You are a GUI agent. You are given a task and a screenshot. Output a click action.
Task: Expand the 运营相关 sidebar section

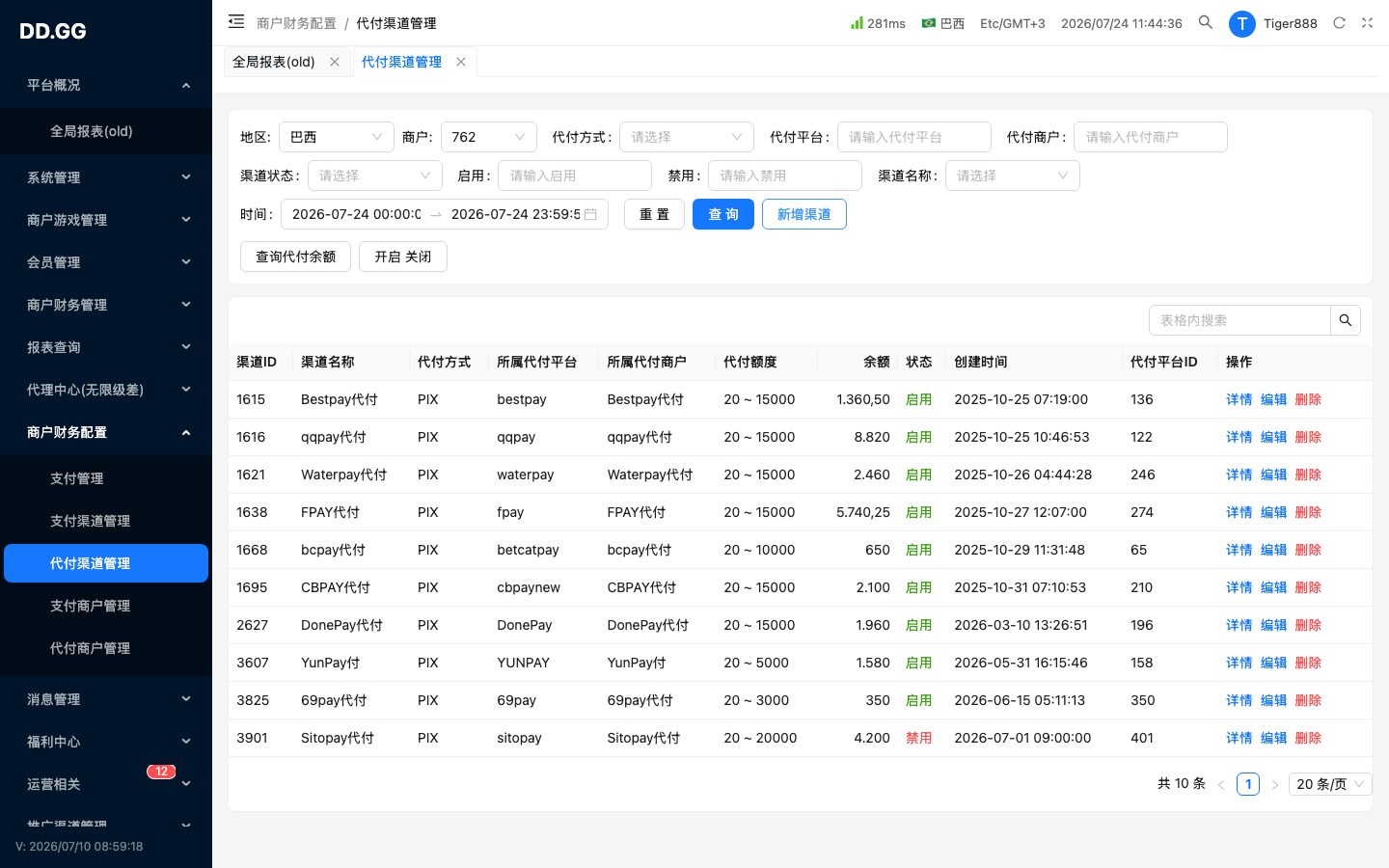coord(106,784)
